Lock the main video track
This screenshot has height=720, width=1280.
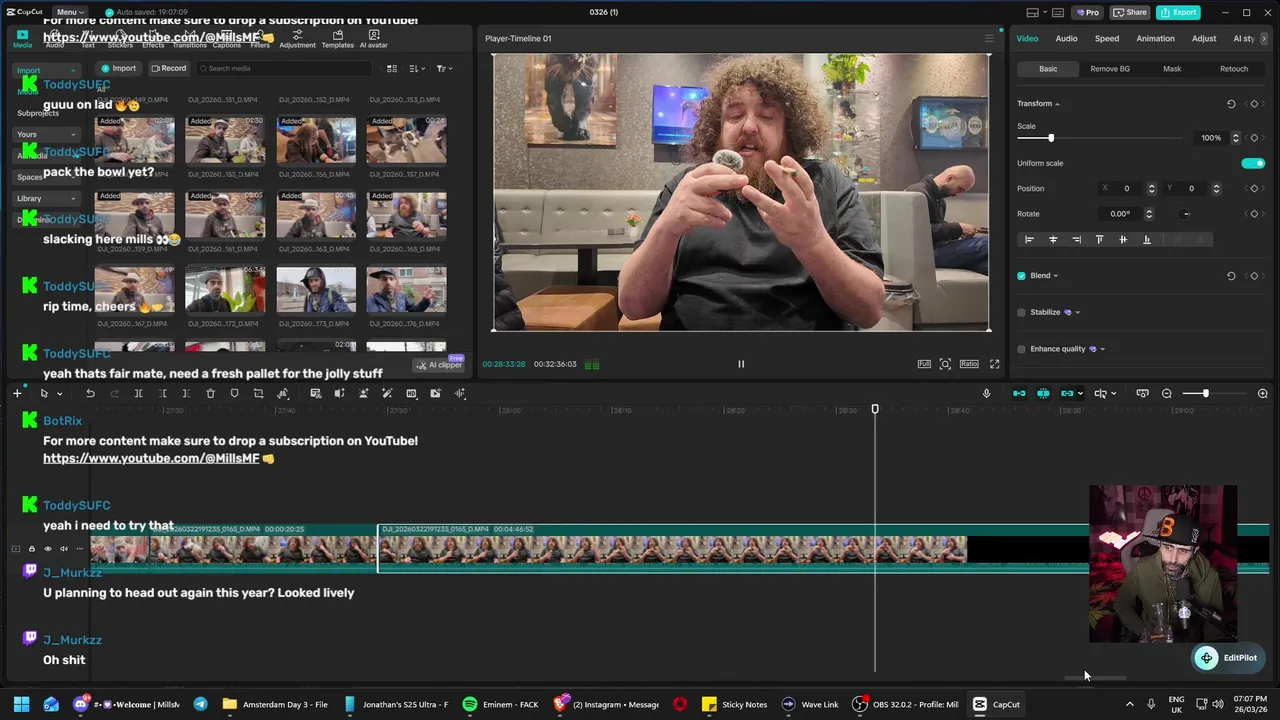(31, 549)
